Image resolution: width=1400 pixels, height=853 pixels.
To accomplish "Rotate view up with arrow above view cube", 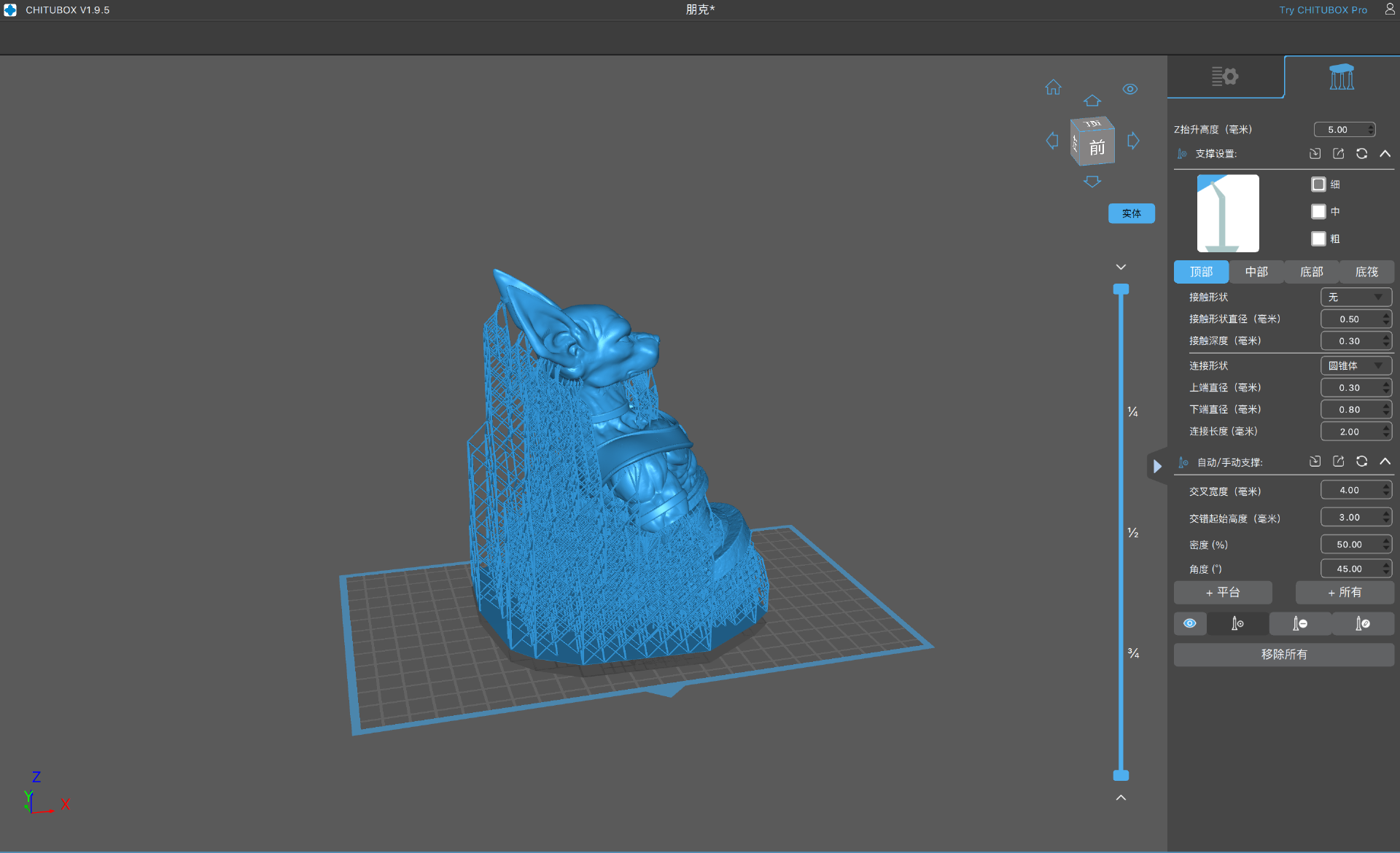I will 1092,101.
